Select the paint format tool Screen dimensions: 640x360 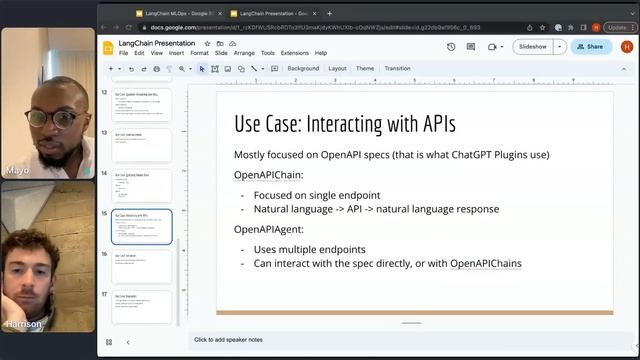click(169, 69)
